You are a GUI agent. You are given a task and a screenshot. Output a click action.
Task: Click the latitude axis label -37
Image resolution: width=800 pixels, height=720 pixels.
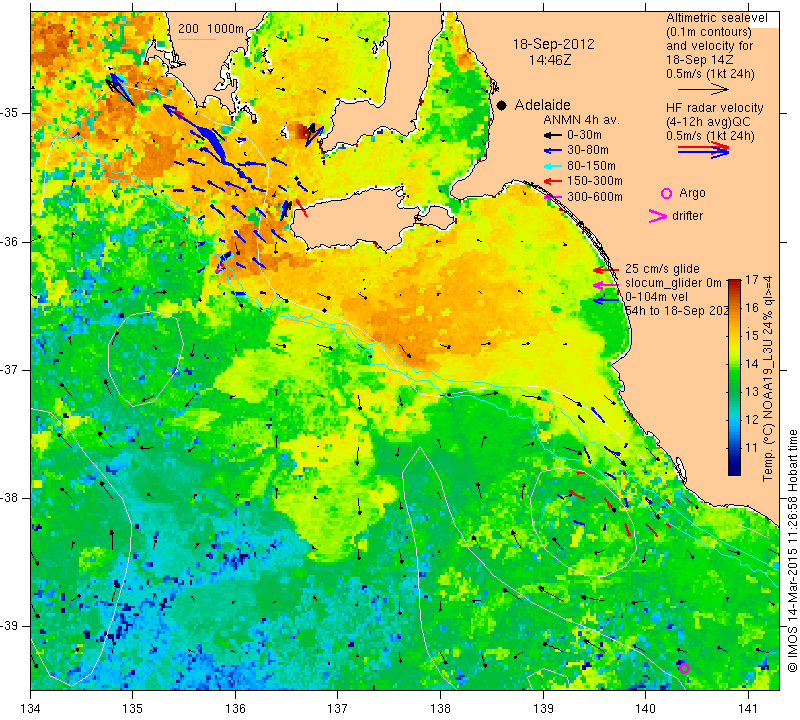9,369
